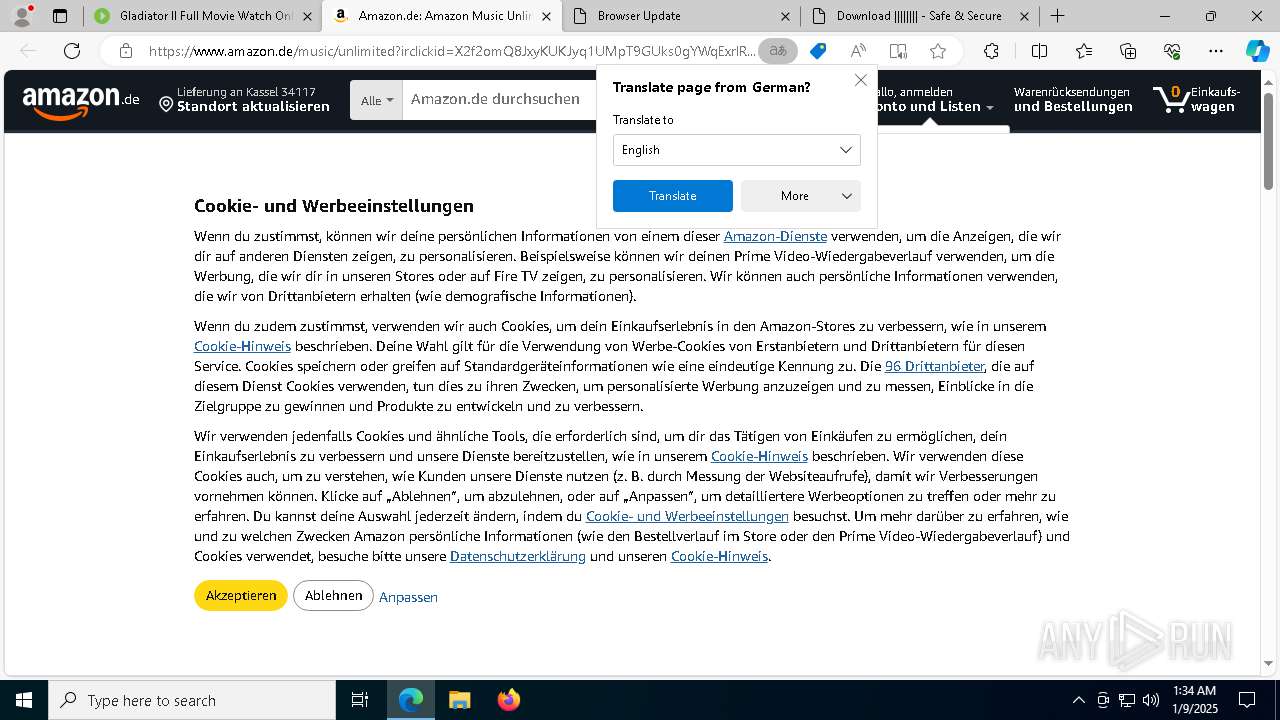The height and width of the screenshot is (720, 1280).
Task: Open the tab actions menu icon
Action: (x=60, y=16)
